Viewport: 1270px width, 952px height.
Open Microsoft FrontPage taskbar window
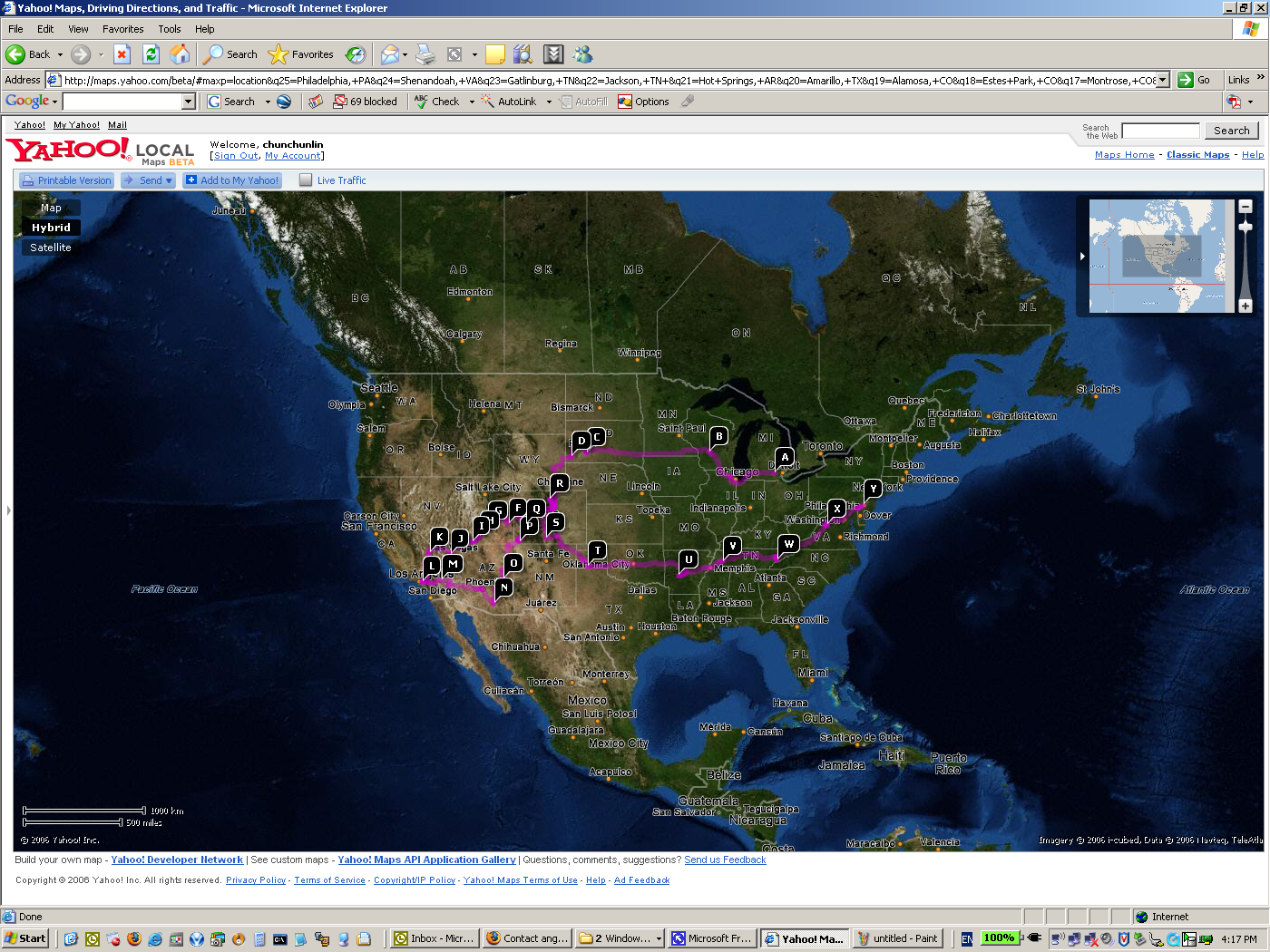pyautogui.click(x=711, y=938)
